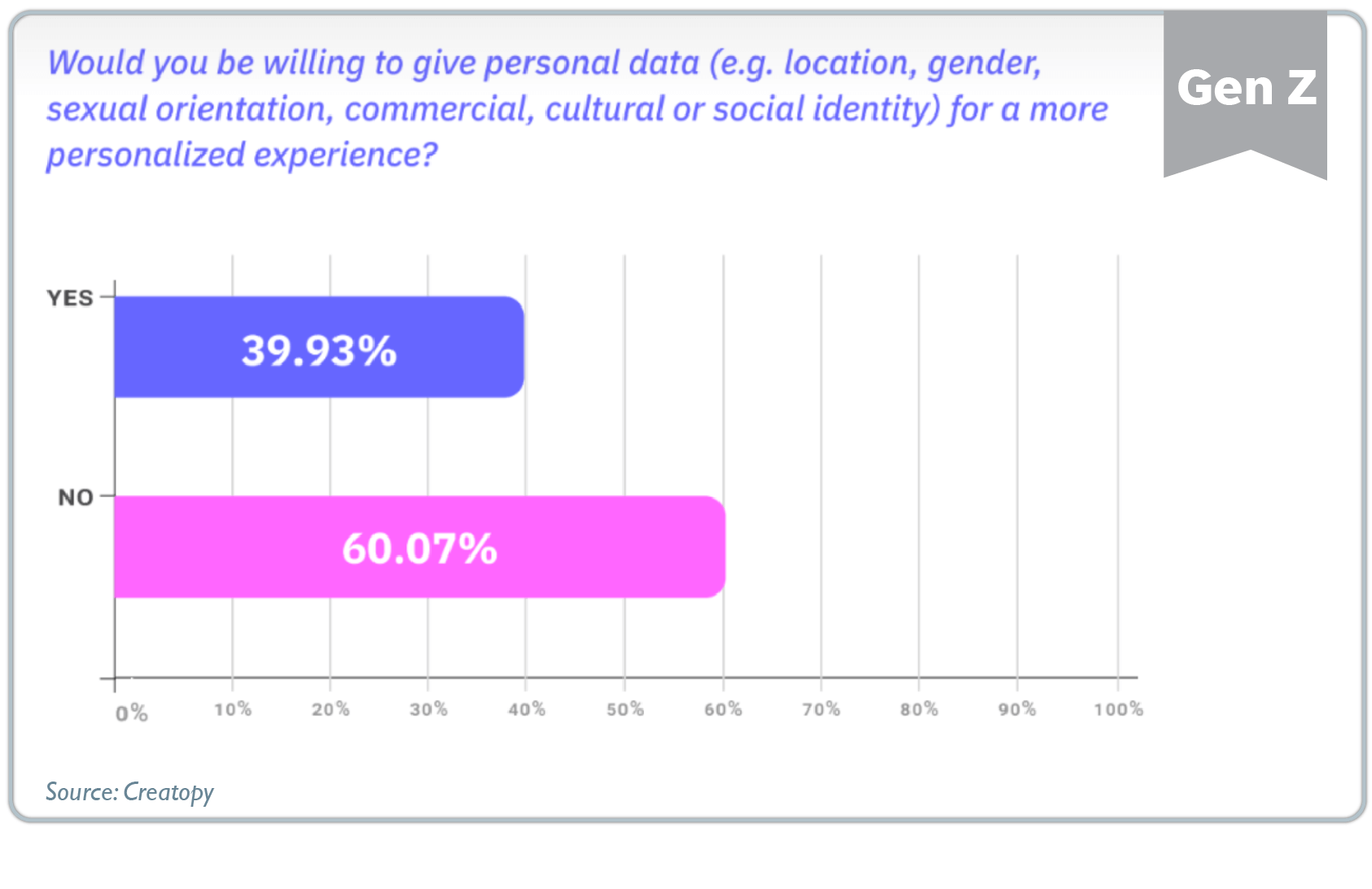The image size is (1372, 889).
Task: Select the NO axis label
Action: click(76, 497)
